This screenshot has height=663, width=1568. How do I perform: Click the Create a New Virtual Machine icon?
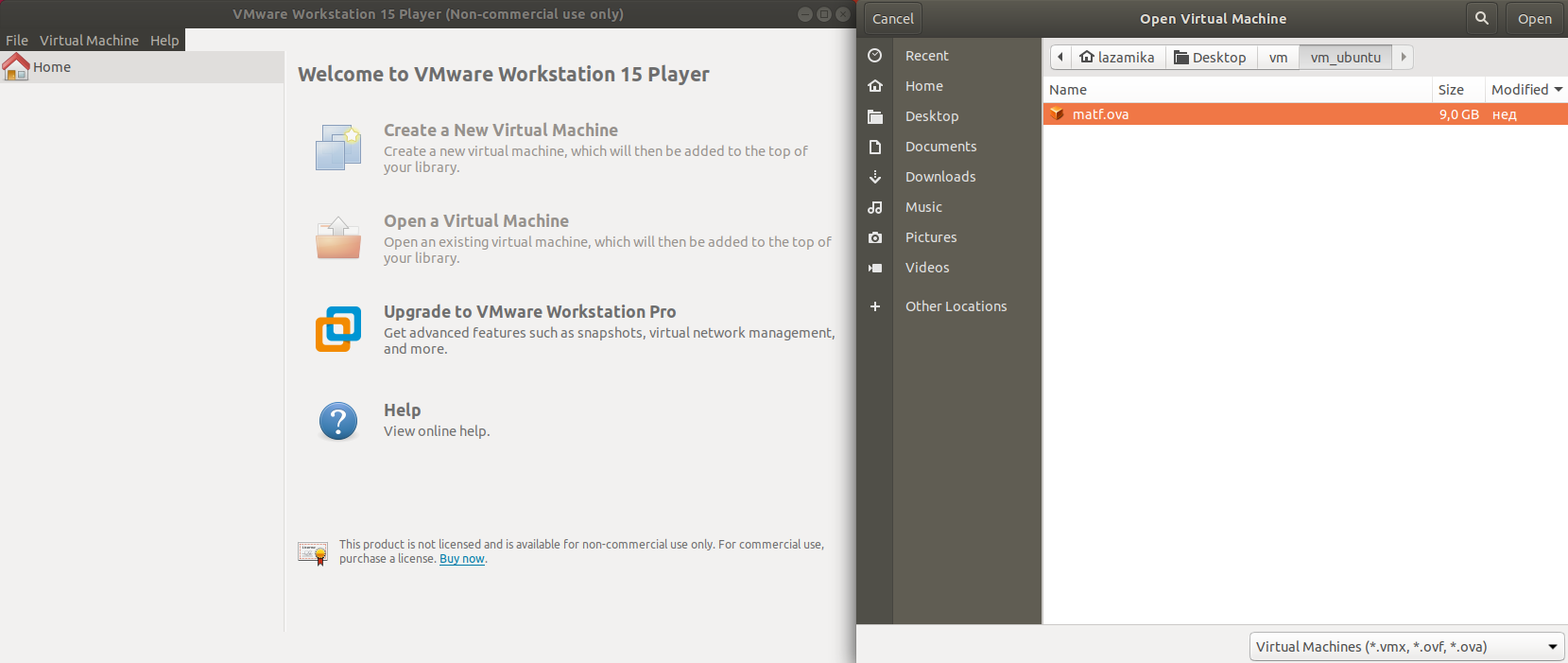tap(338, 147)
